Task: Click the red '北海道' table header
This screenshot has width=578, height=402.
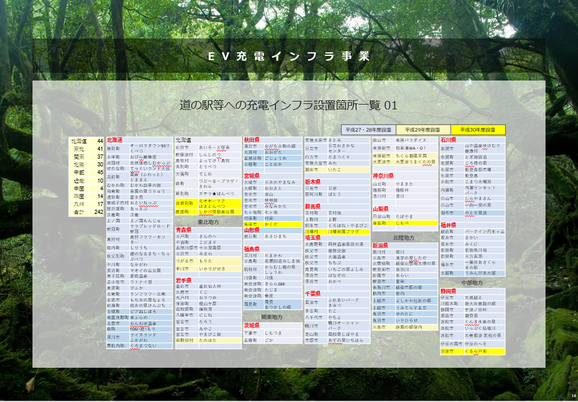Action: (114, 140)
